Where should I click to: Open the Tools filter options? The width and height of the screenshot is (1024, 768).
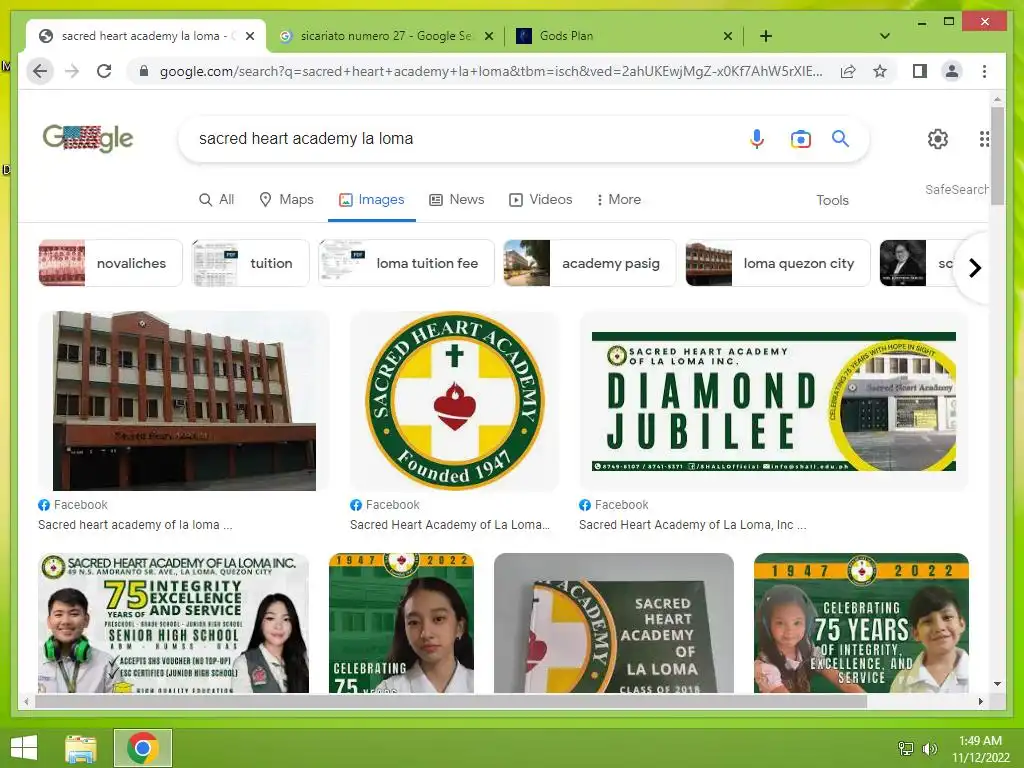(x=832, y=200)
